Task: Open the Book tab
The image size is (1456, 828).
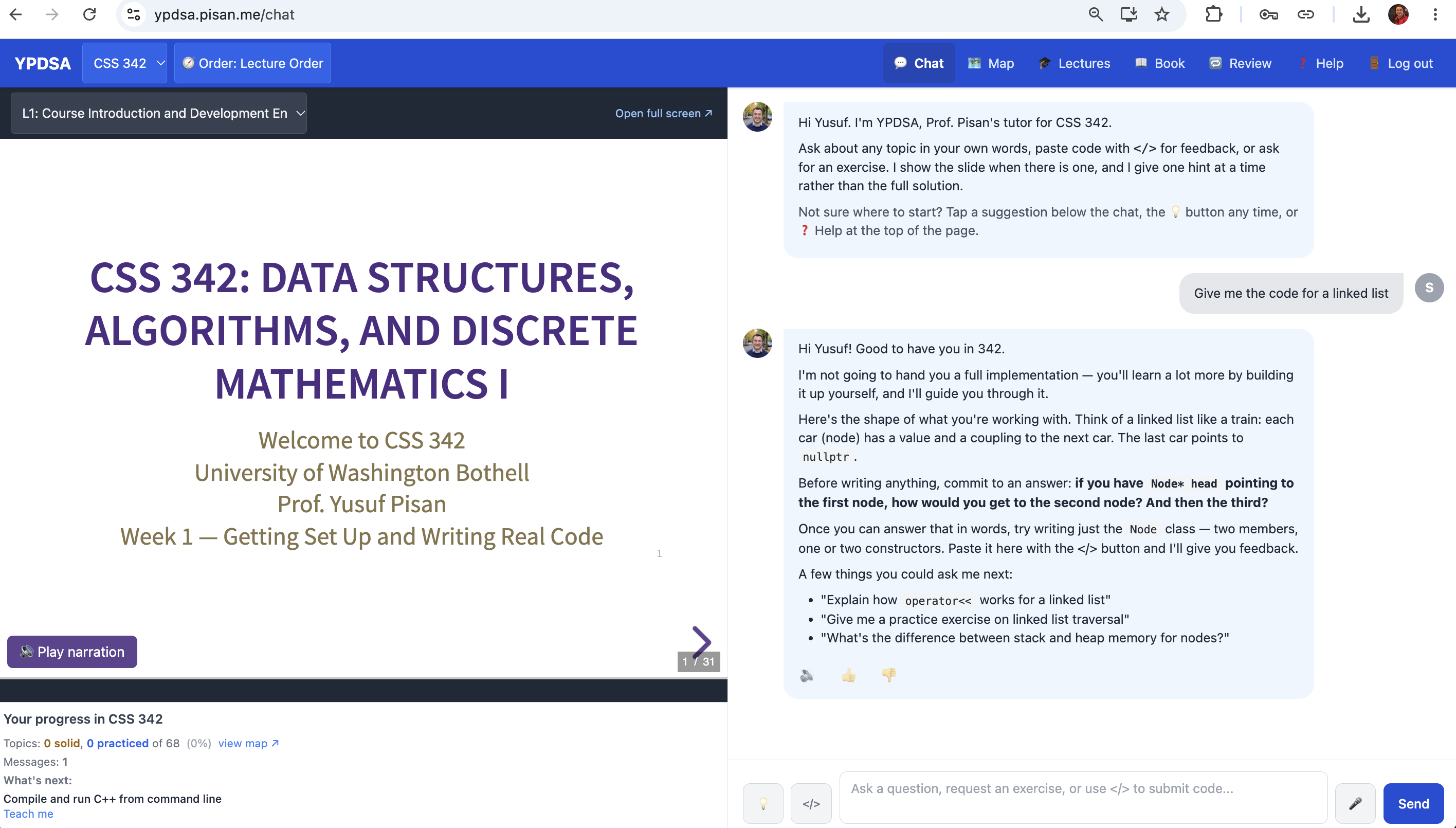Action: (1160, 63)
